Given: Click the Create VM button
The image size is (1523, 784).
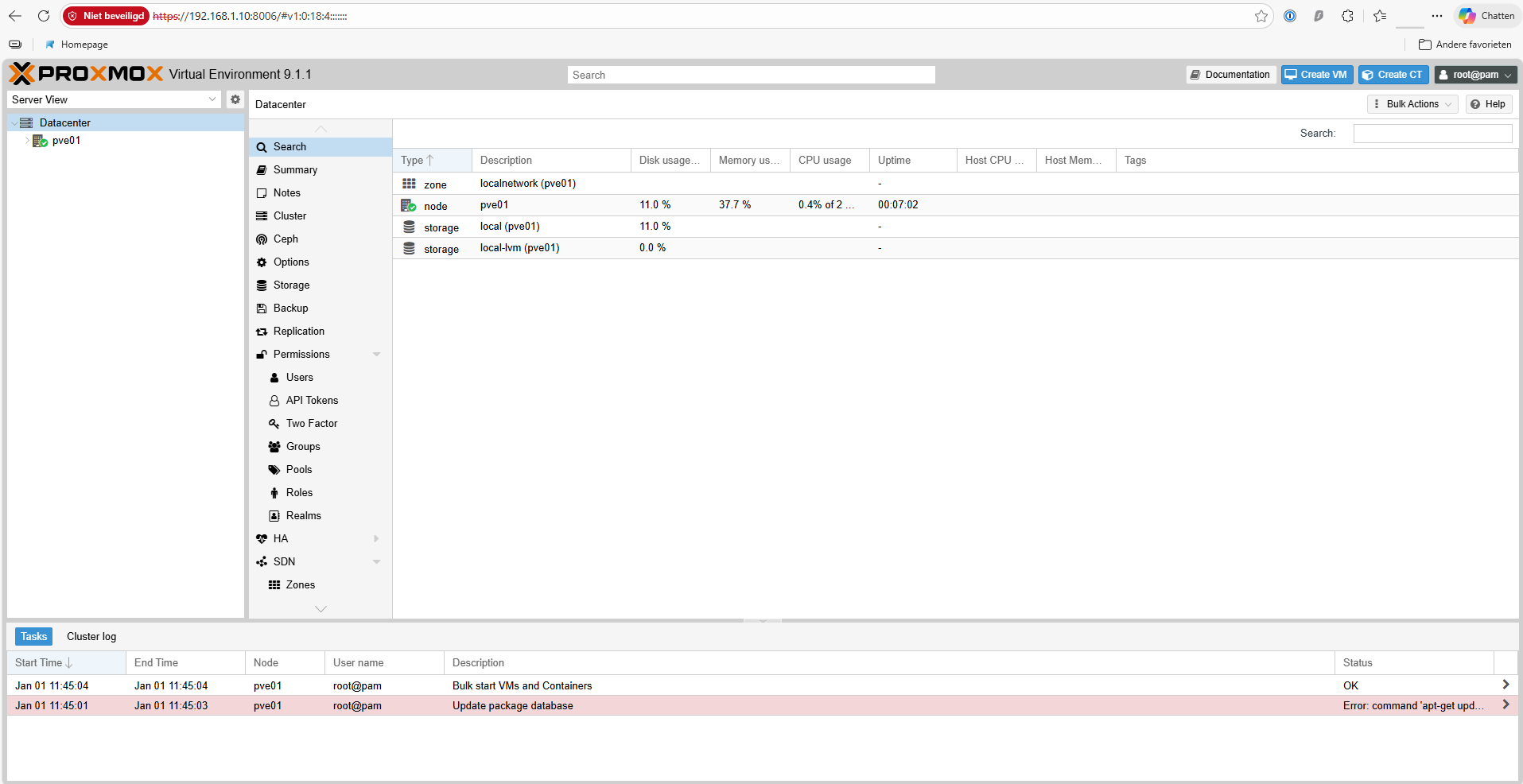Looking at the screenshot, I should [1315, 74].
